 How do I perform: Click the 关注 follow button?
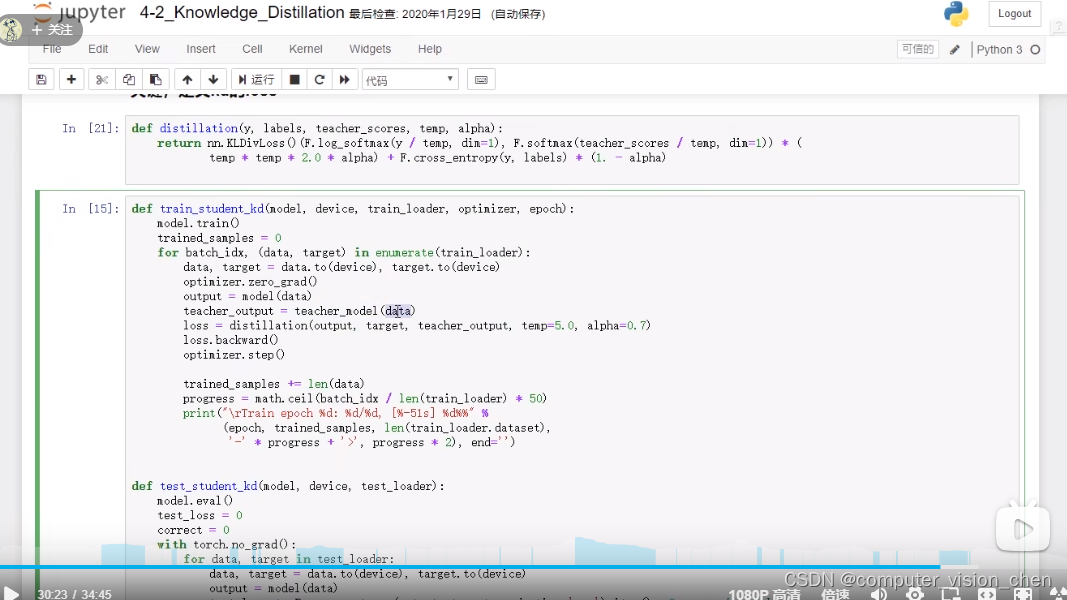[x=52, y=30]
